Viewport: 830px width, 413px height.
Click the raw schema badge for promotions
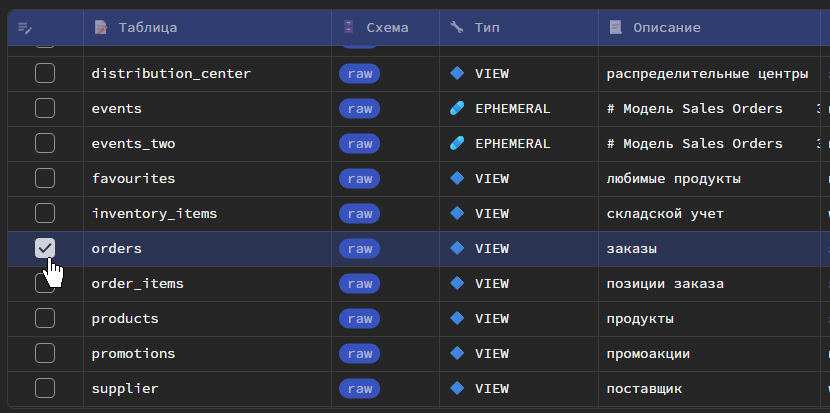[x=360, y=353]
